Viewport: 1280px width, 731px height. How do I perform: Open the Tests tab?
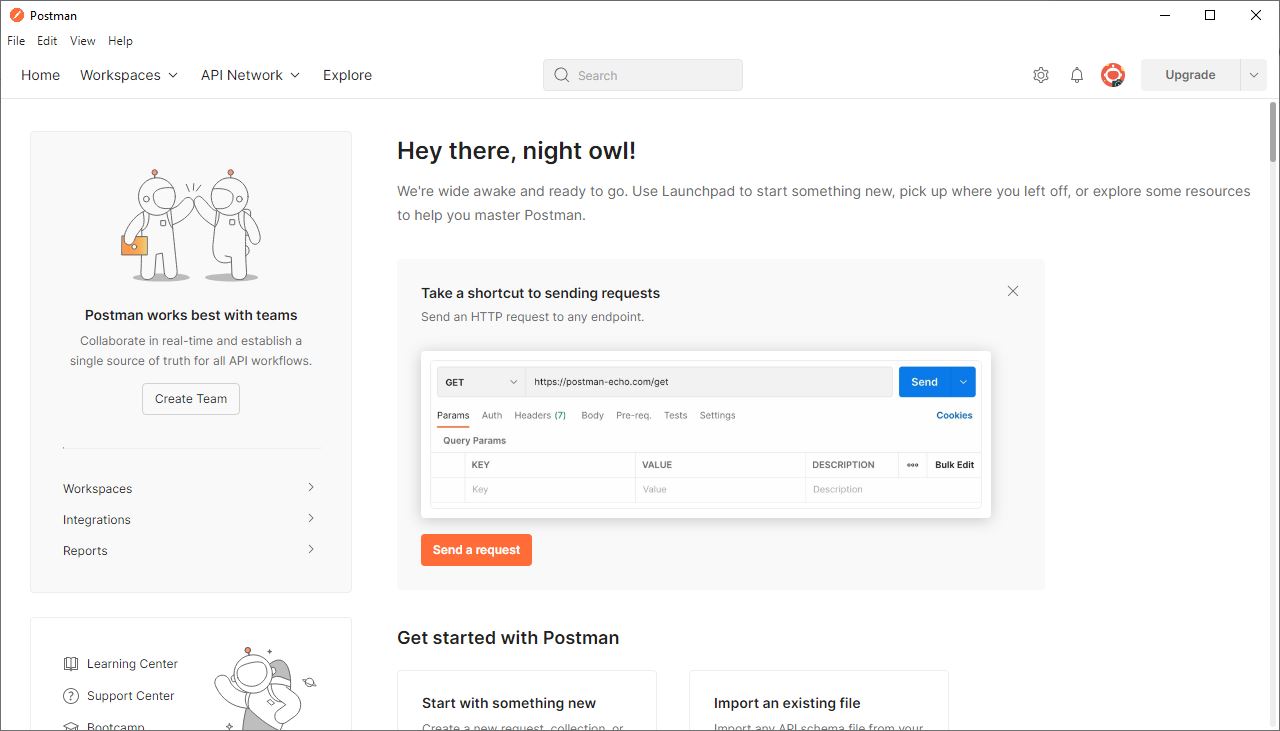pyautogui.click(x=676, y=415)
